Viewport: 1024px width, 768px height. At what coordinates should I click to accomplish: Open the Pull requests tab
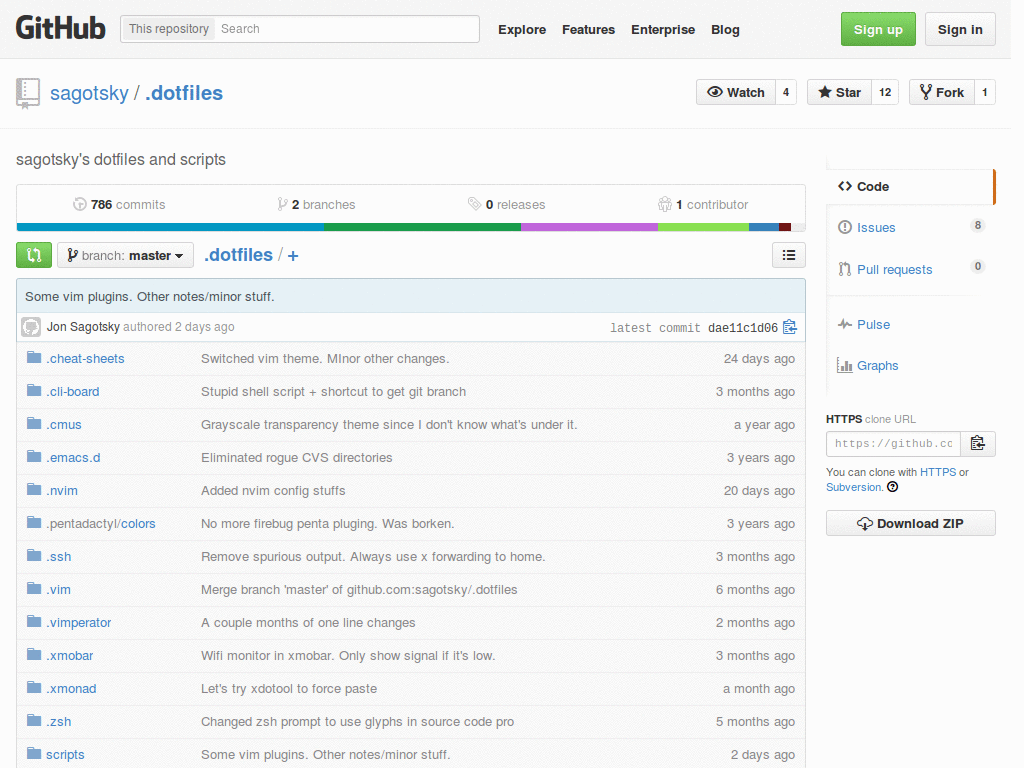910,269
